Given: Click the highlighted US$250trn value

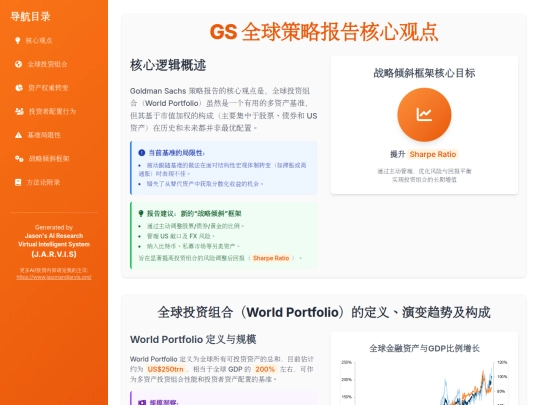Looking at the screenshot, I should click(x=165, y=369).
